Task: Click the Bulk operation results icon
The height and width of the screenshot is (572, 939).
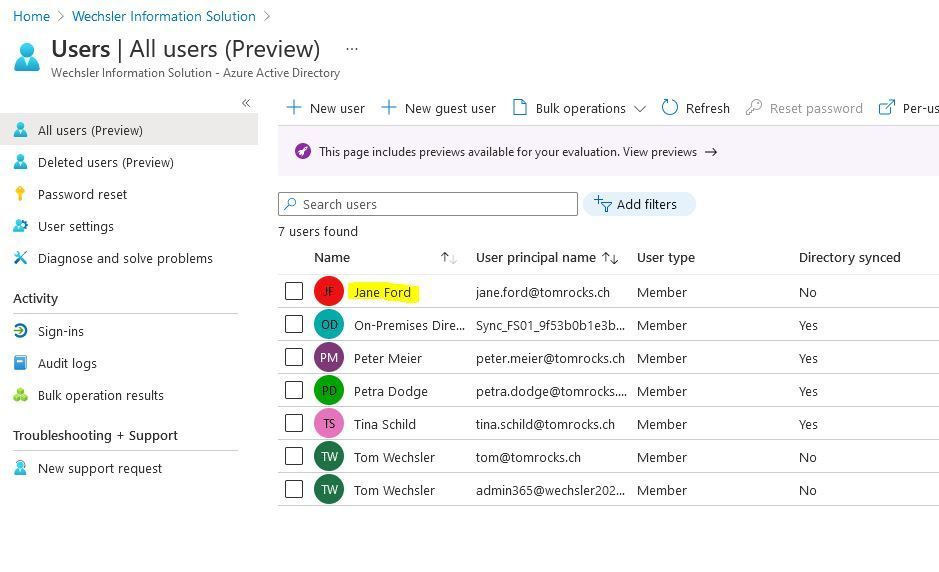Action: click(20, 395)
